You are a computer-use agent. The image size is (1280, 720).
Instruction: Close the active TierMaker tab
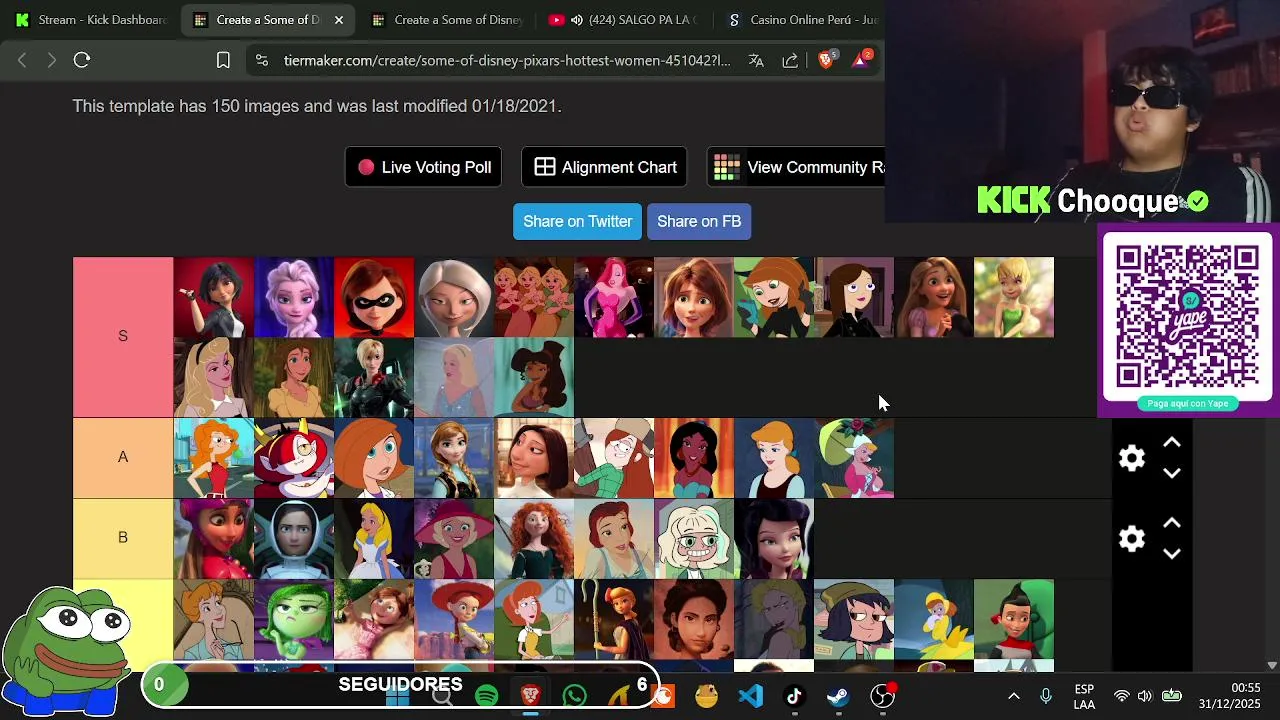click(338, 20)
